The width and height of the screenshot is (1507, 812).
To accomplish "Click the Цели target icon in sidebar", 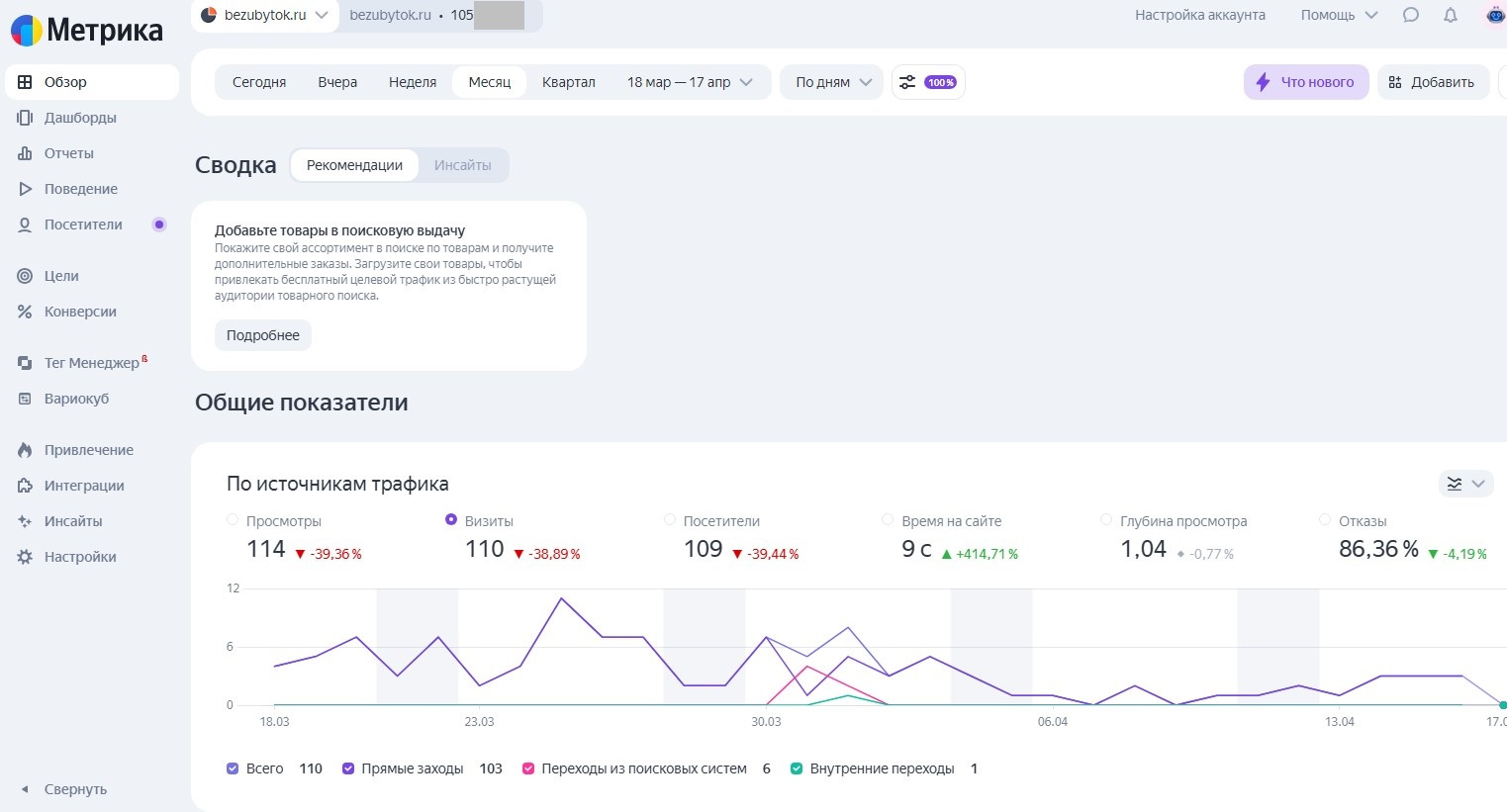I will [25, 276].
